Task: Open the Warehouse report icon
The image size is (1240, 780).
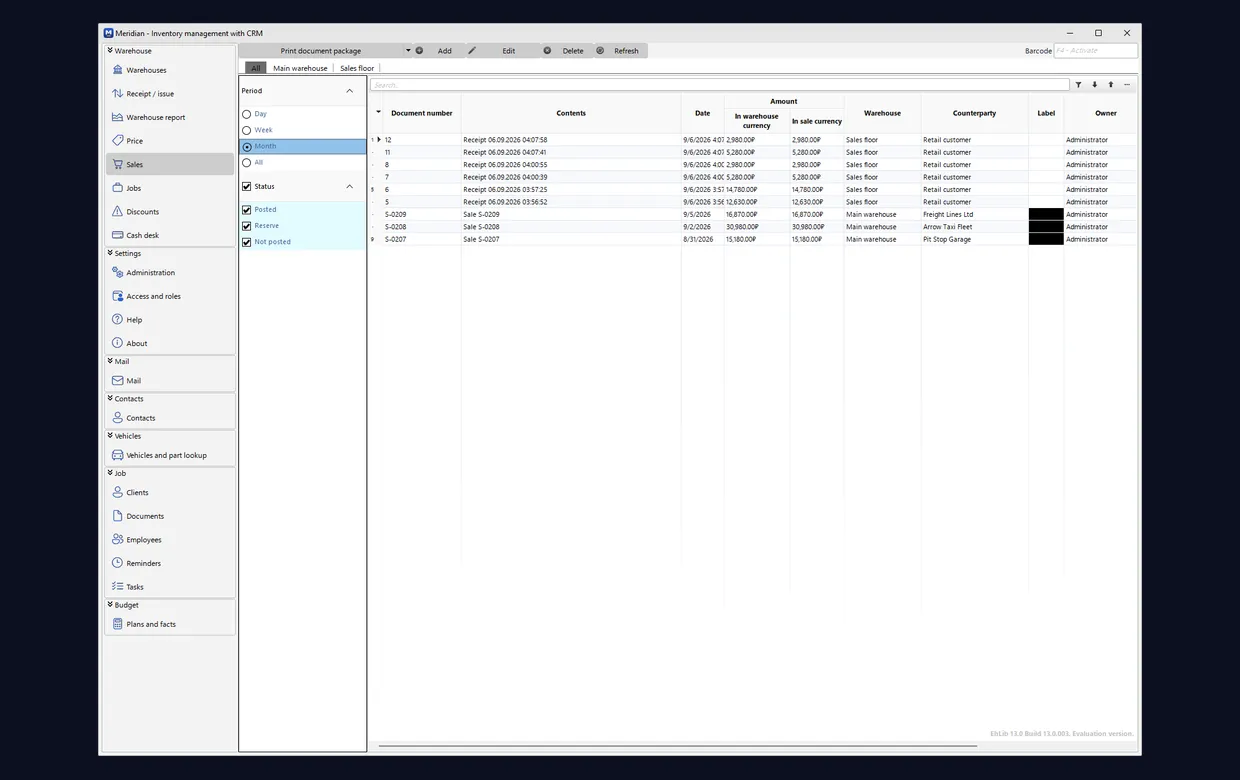Action: coord(117,117)
